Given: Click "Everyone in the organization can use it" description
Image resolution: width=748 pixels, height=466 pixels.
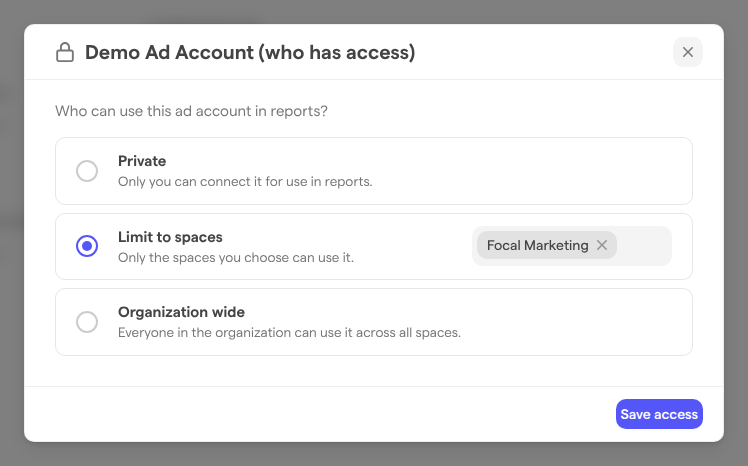Looking at the screenshot, I should (x=289, y=332).
